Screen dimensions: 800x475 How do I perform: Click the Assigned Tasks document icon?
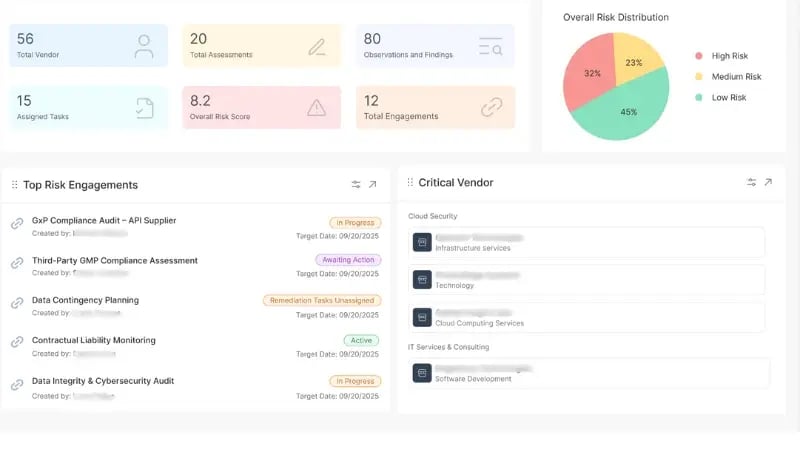[144, 107]
